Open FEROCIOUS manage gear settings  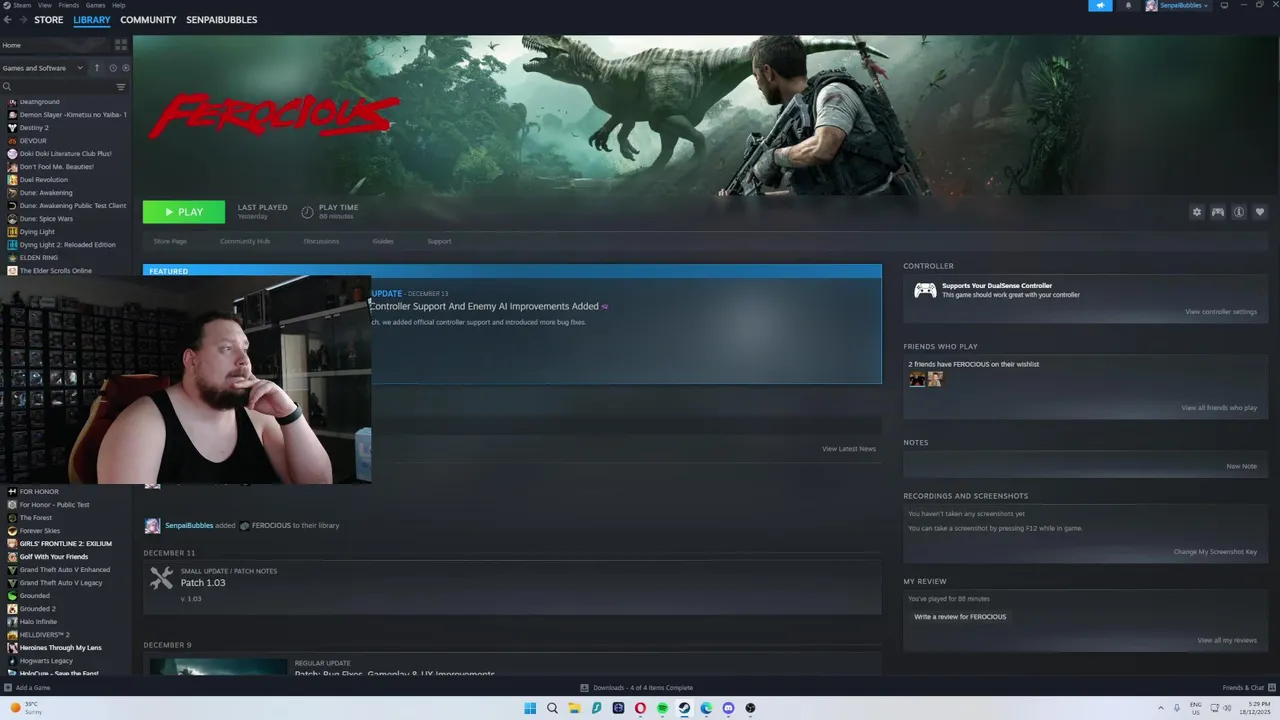[1196, 212]
